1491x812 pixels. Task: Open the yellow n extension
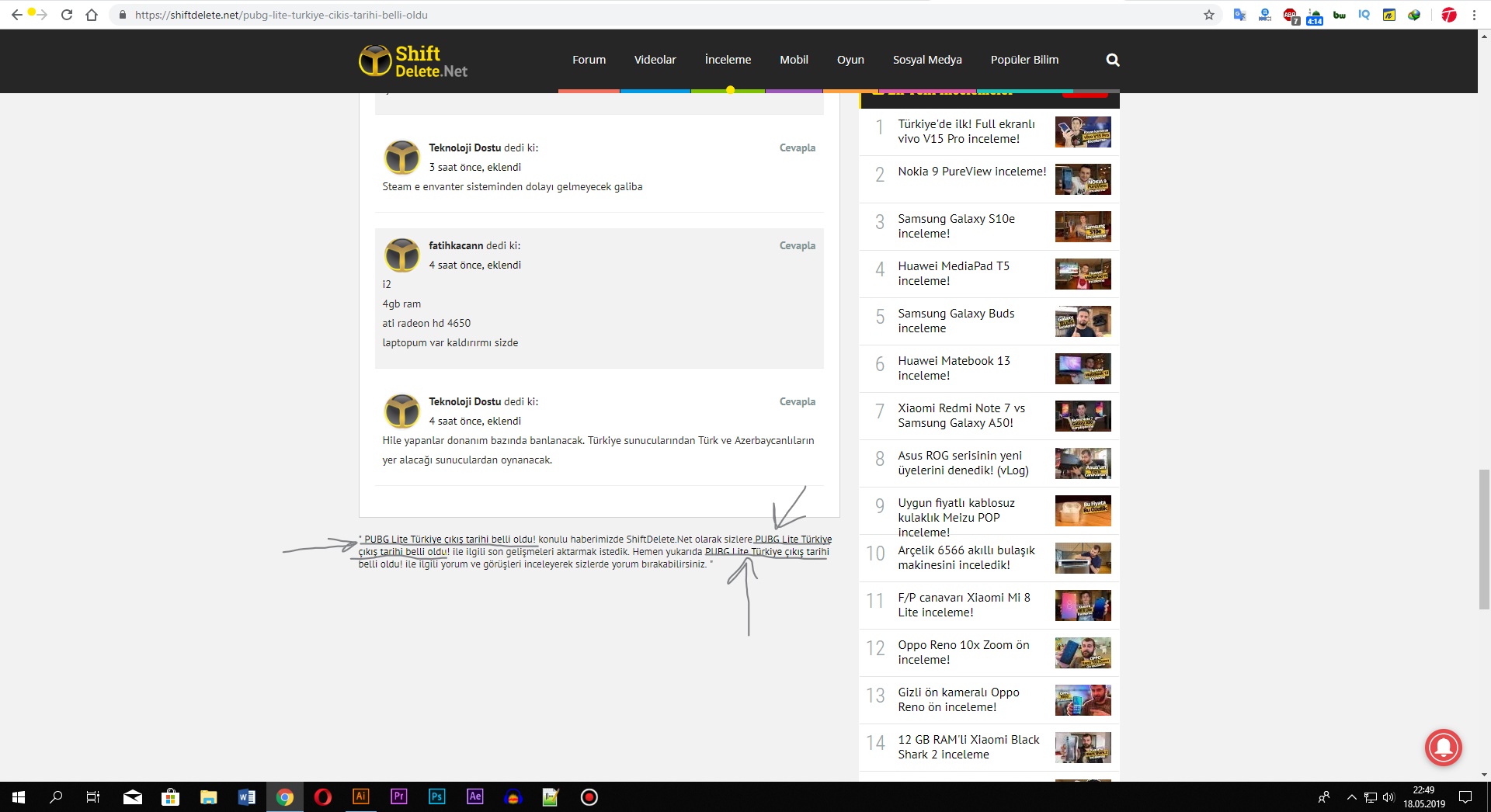(1389, 15)
